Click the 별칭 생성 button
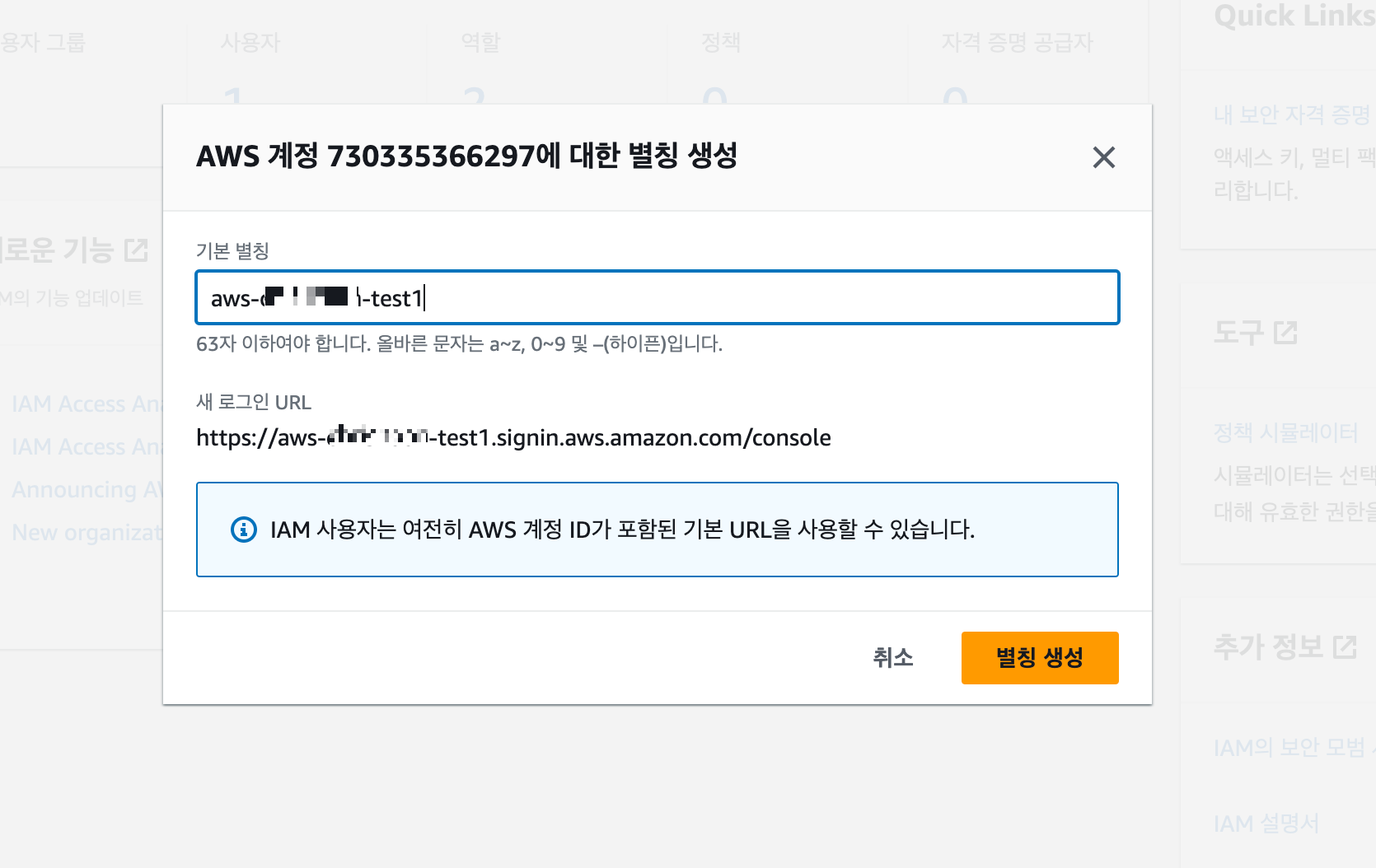This screenshot has width=1376, height=868. (1040, 657)
